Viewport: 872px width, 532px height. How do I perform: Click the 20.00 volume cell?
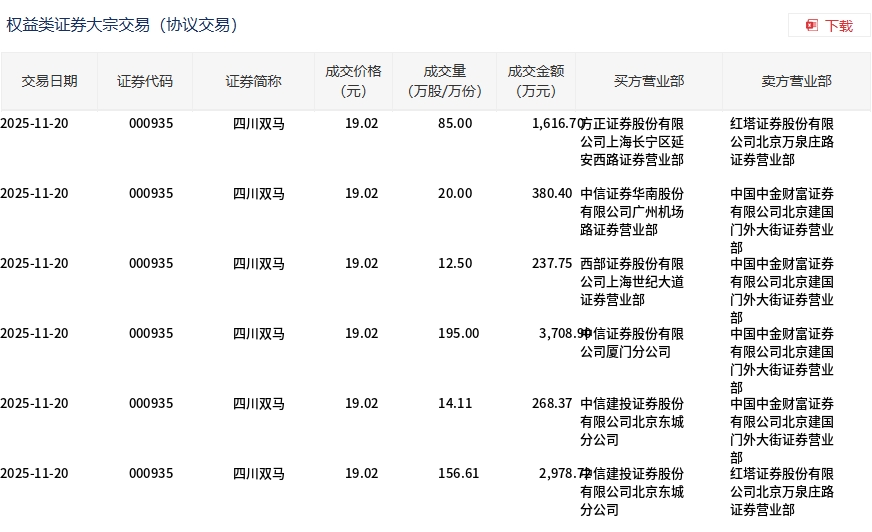(x=455, y=193)
